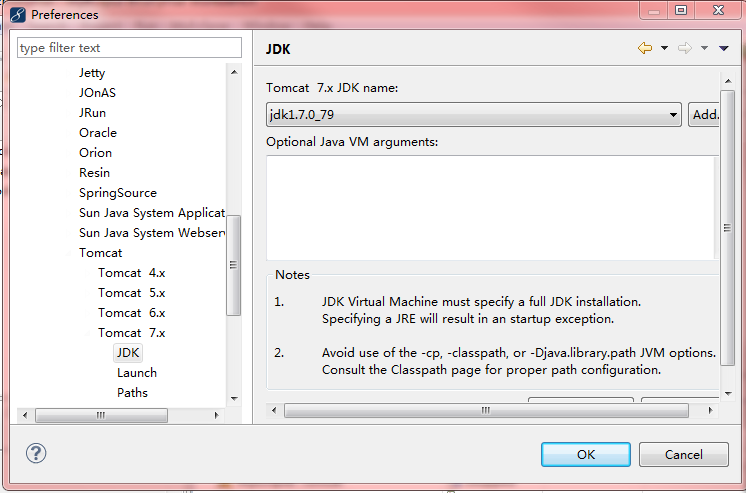Expand the Tomcat 5.x node arrow
The height and width of the screenshot is (493, 746).
[88, 293]
